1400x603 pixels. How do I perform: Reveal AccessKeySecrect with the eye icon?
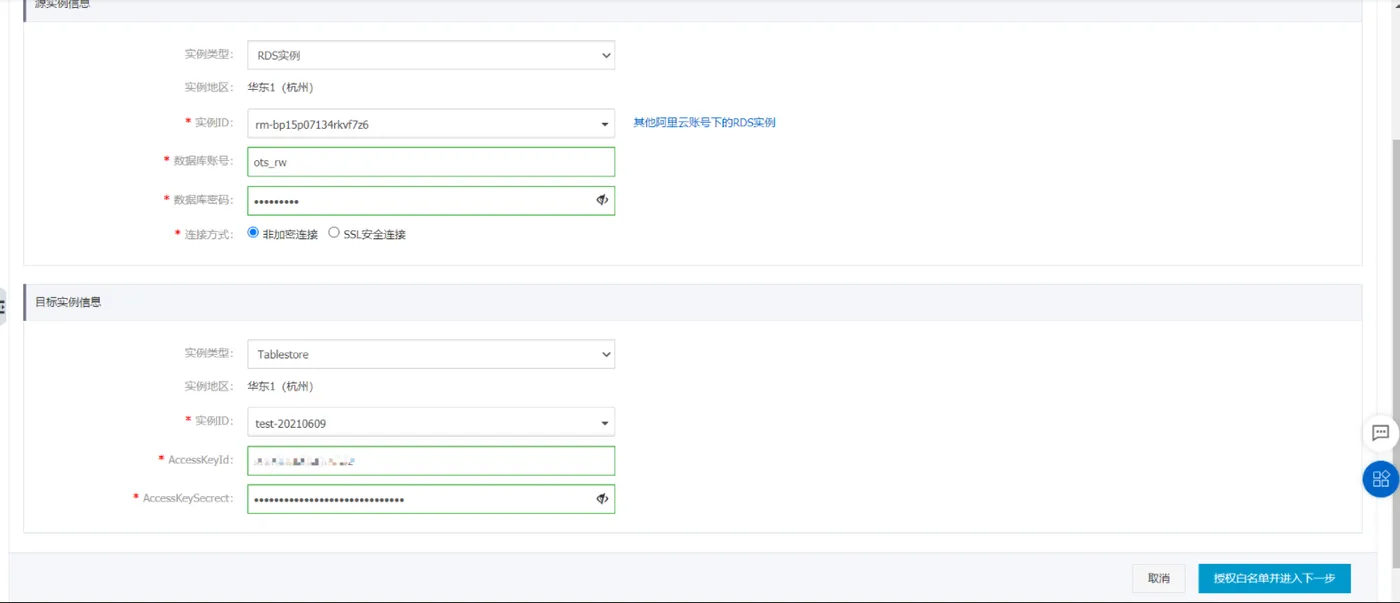602,499
